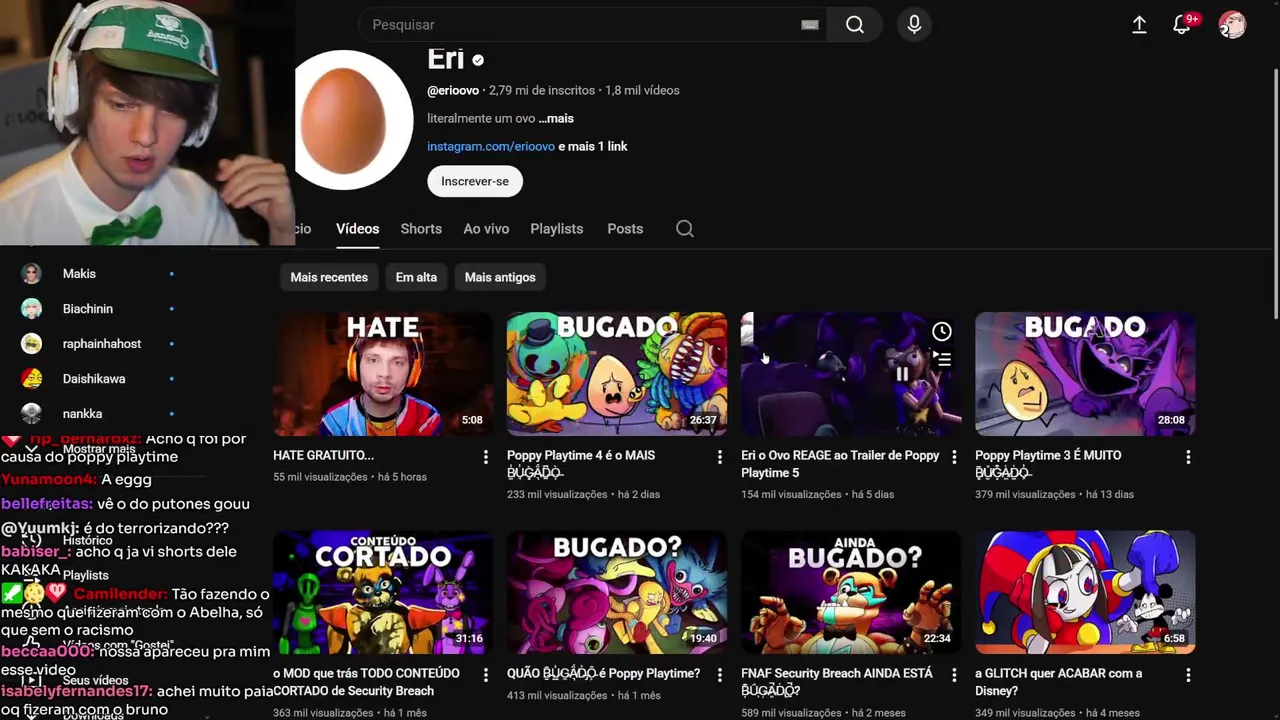Switch to the Playlists tab
The image size is (1280, 720).
click(x=556, y=229)
